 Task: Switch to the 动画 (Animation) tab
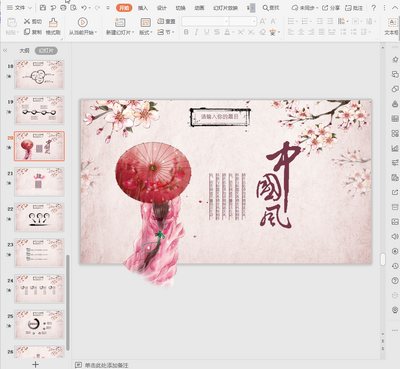click(199, 8)
